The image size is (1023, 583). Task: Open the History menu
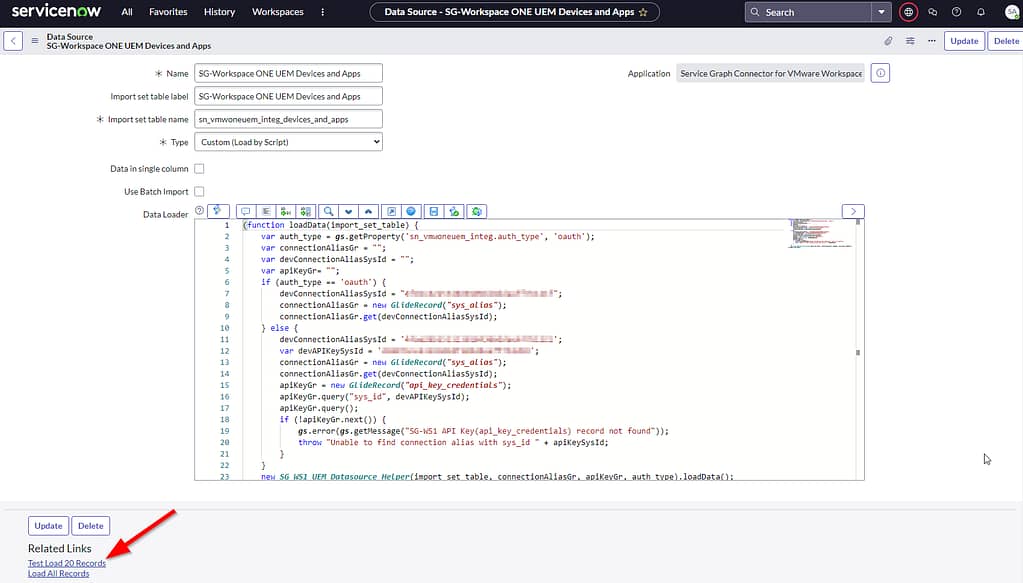tap(219, 12)
